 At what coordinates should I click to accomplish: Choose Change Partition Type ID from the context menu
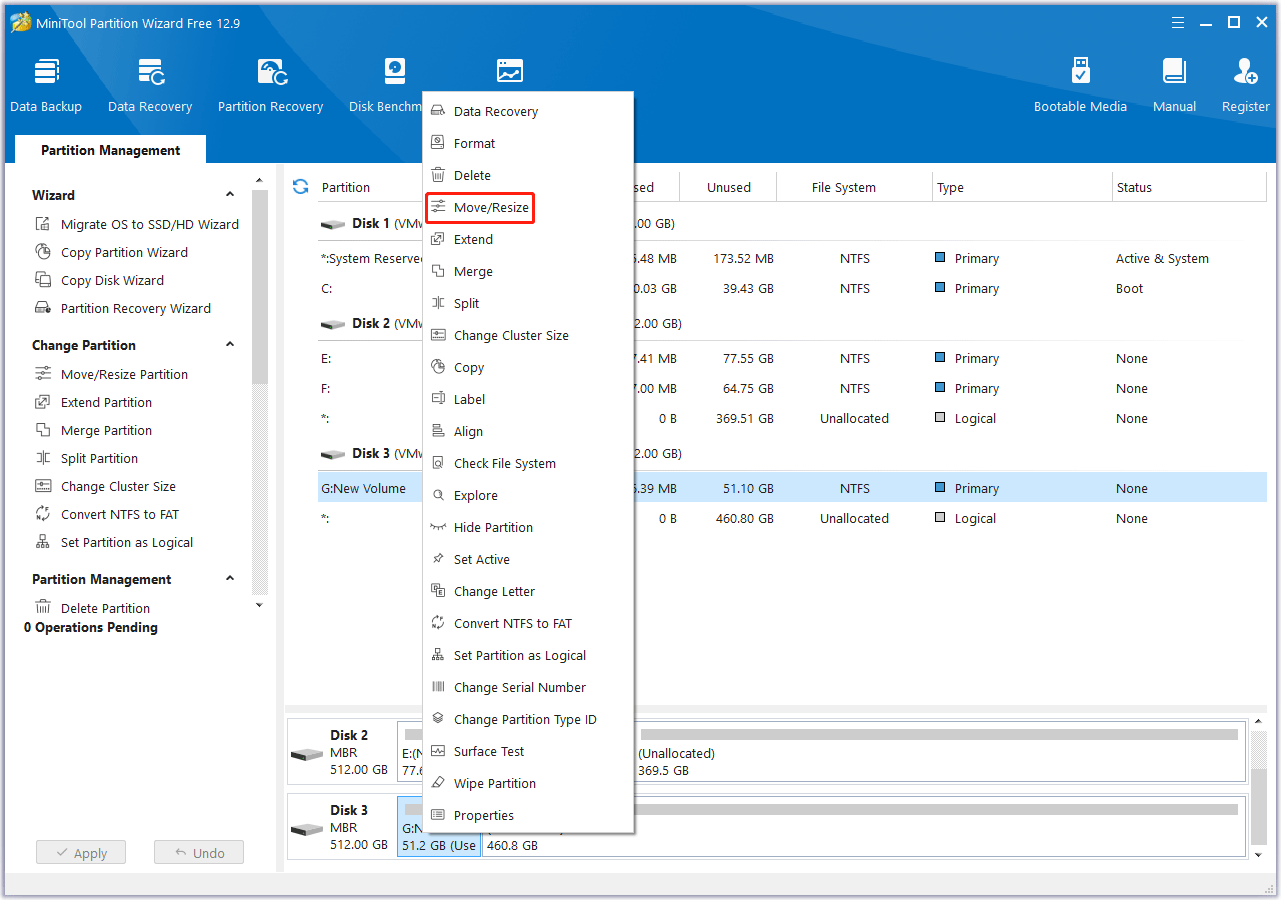tap(528, 719)
